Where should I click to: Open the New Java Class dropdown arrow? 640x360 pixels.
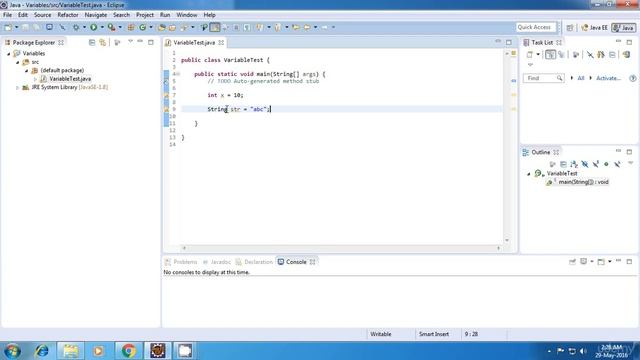coord(151,27)
